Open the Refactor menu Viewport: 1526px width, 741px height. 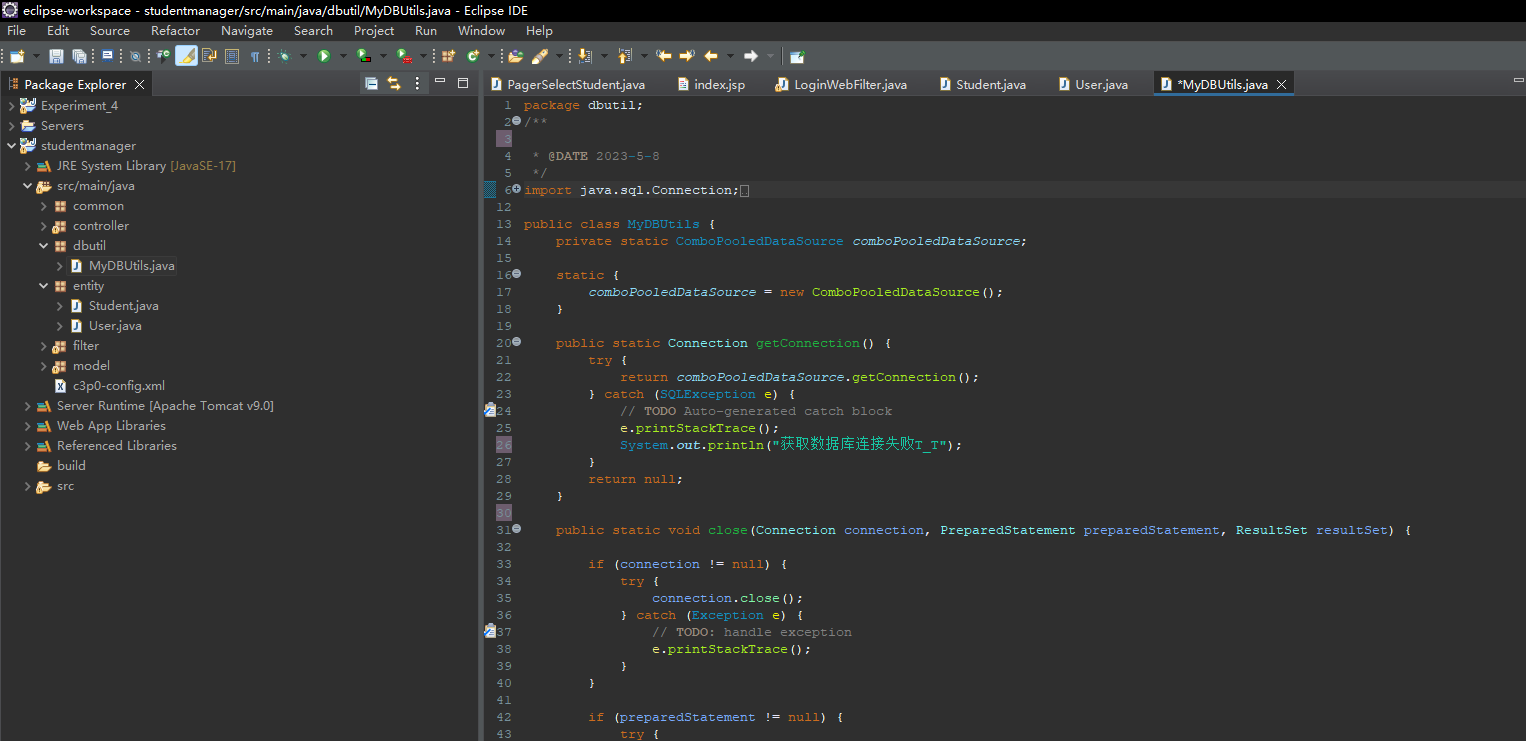click(175, 31)
